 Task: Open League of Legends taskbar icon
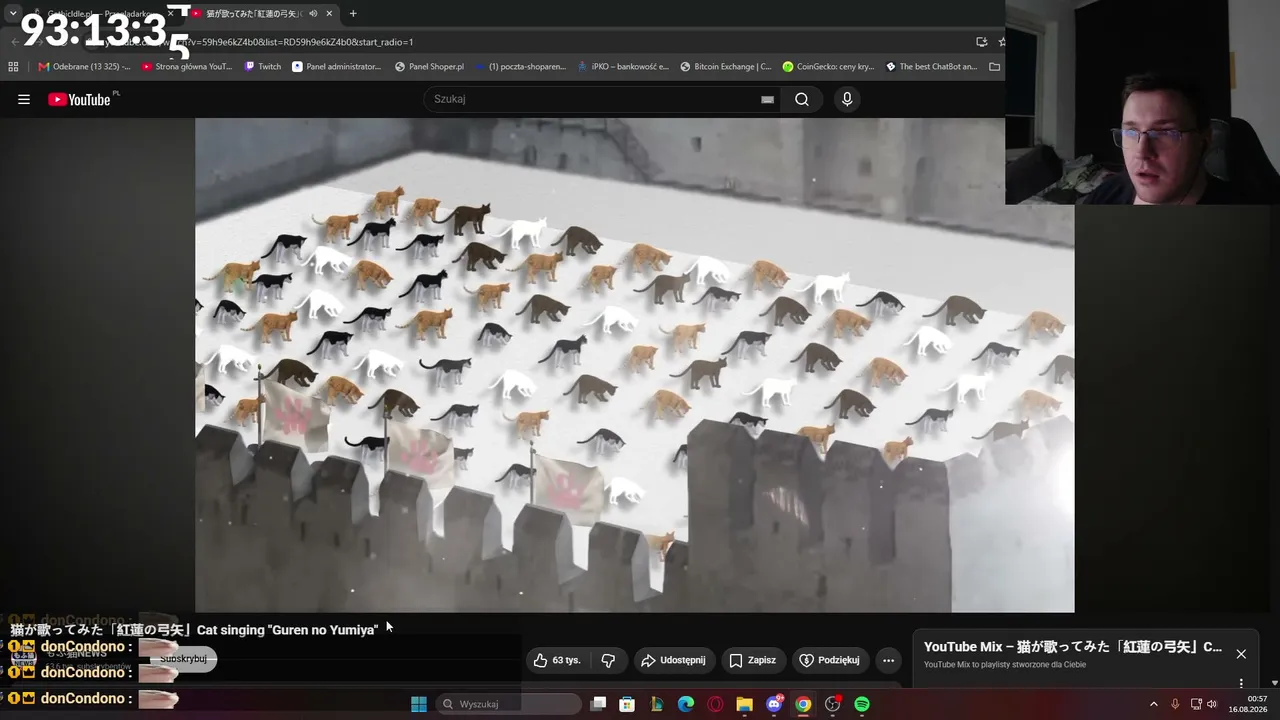pyautogui.click(x=657, y=704)
